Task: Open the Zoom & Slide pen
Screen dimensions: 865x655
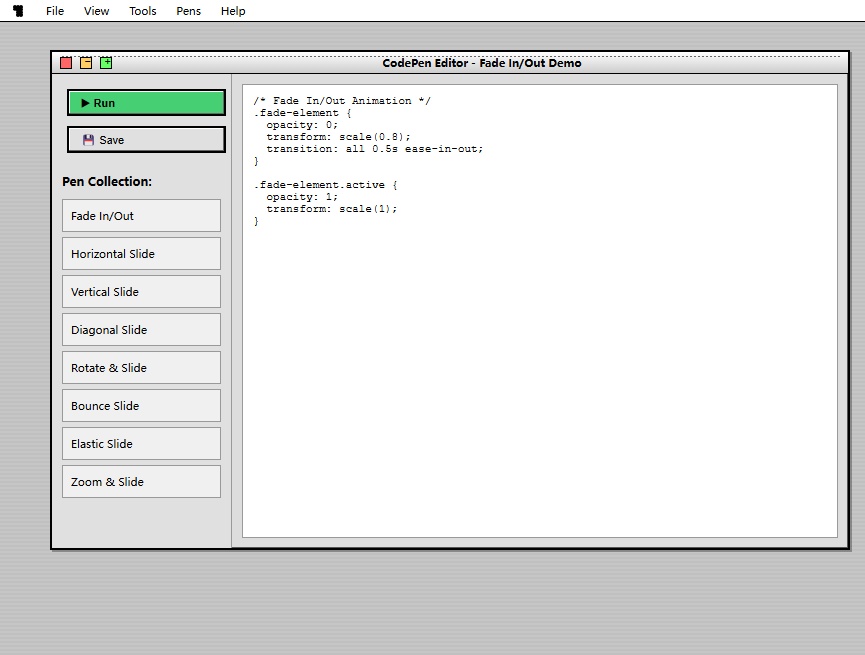Action: point(141,482)
